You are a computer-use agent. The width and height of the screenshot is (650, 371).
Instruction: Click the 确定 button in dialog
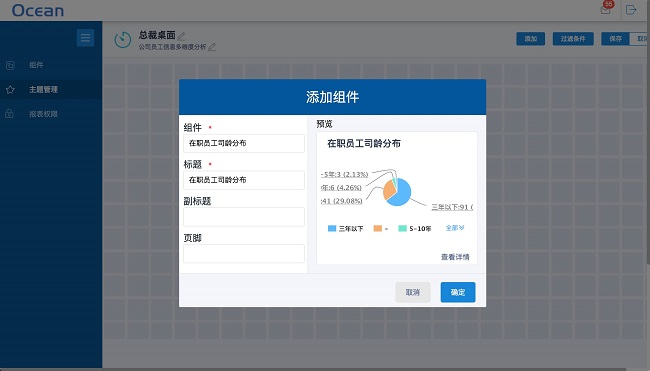click(458, 292)
